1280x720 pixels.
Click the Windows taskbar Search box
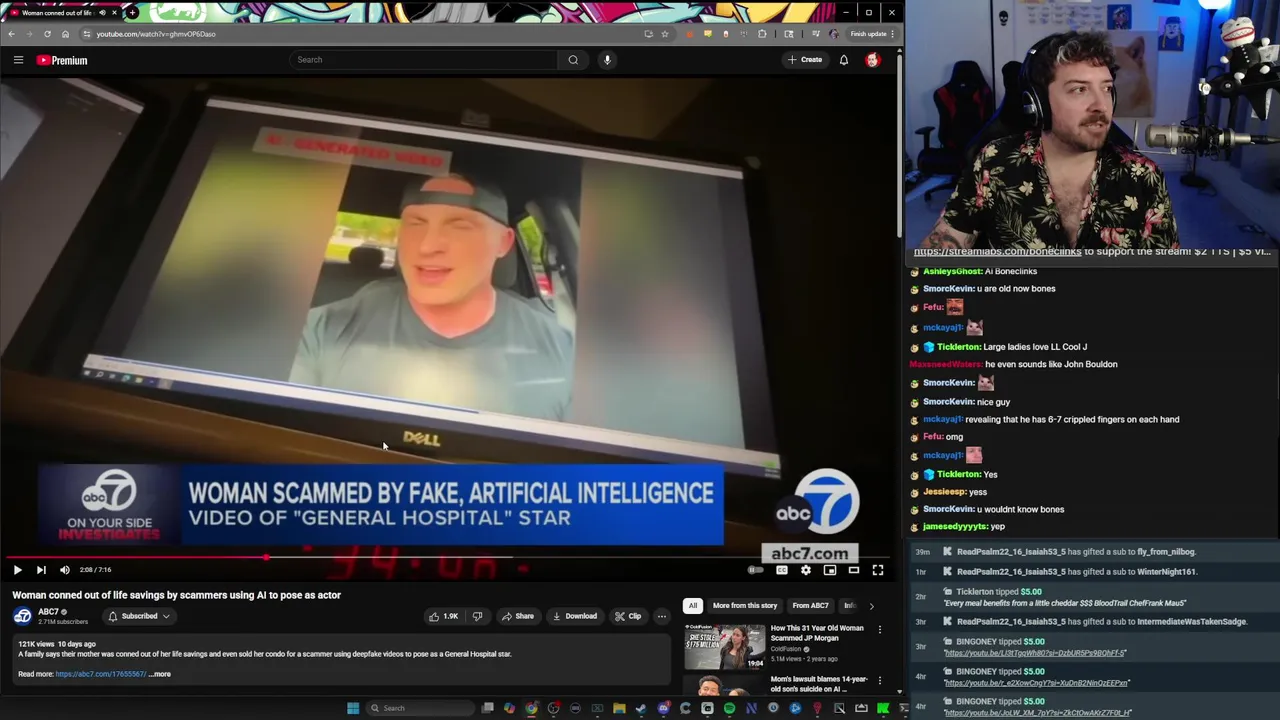click(x=420, y=708)
